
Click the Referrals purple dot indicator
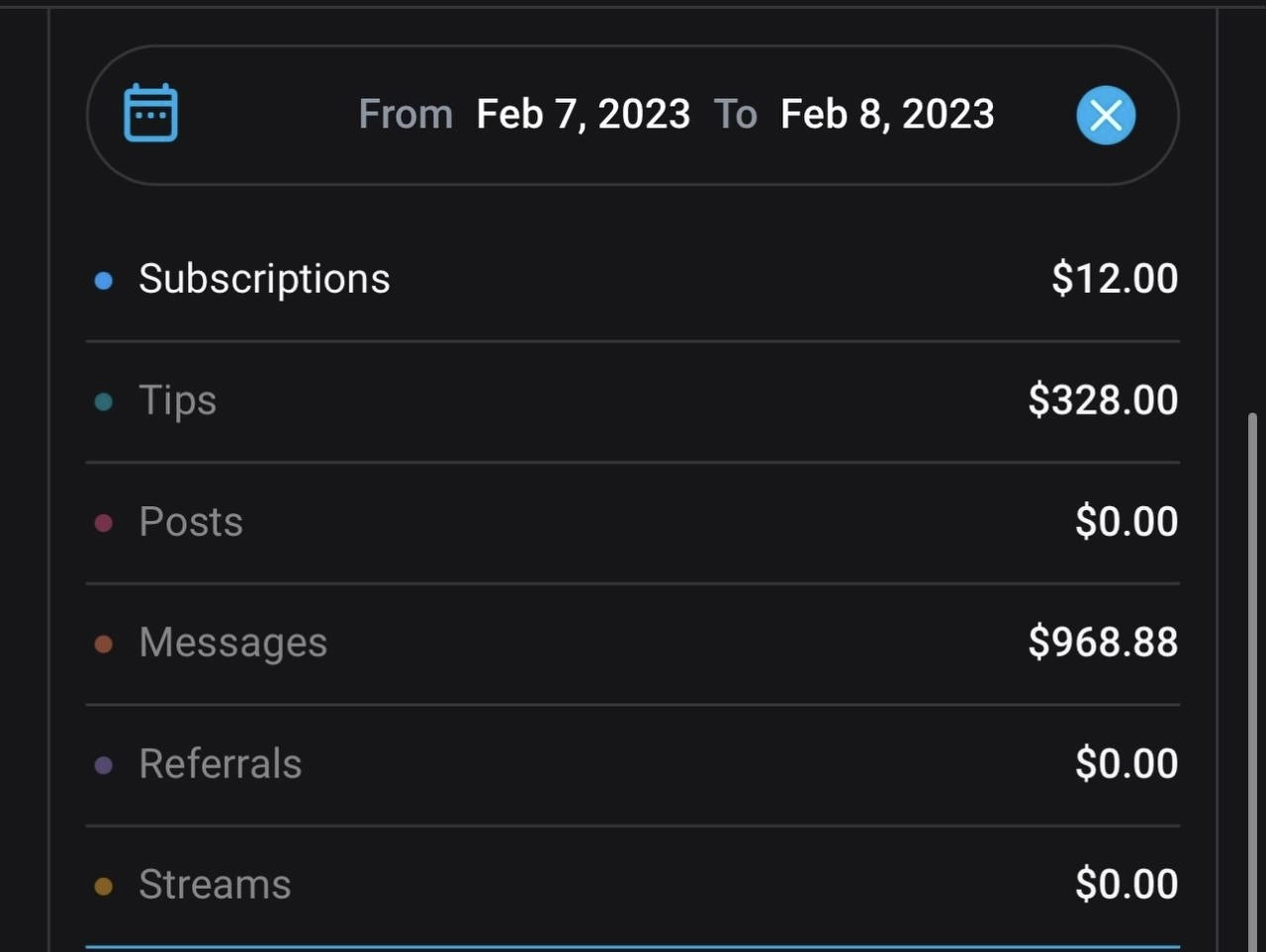[103, 765]
